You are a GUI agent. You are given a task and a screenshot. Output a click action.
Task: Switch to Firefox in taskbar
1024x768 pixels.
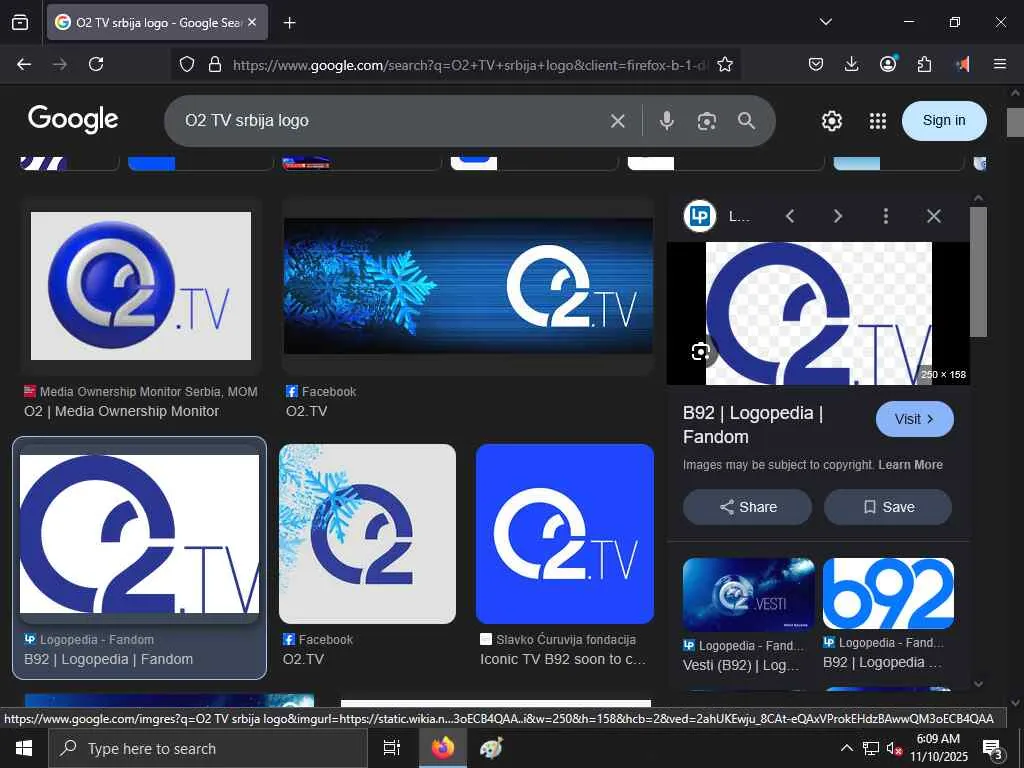click(442, 748)
